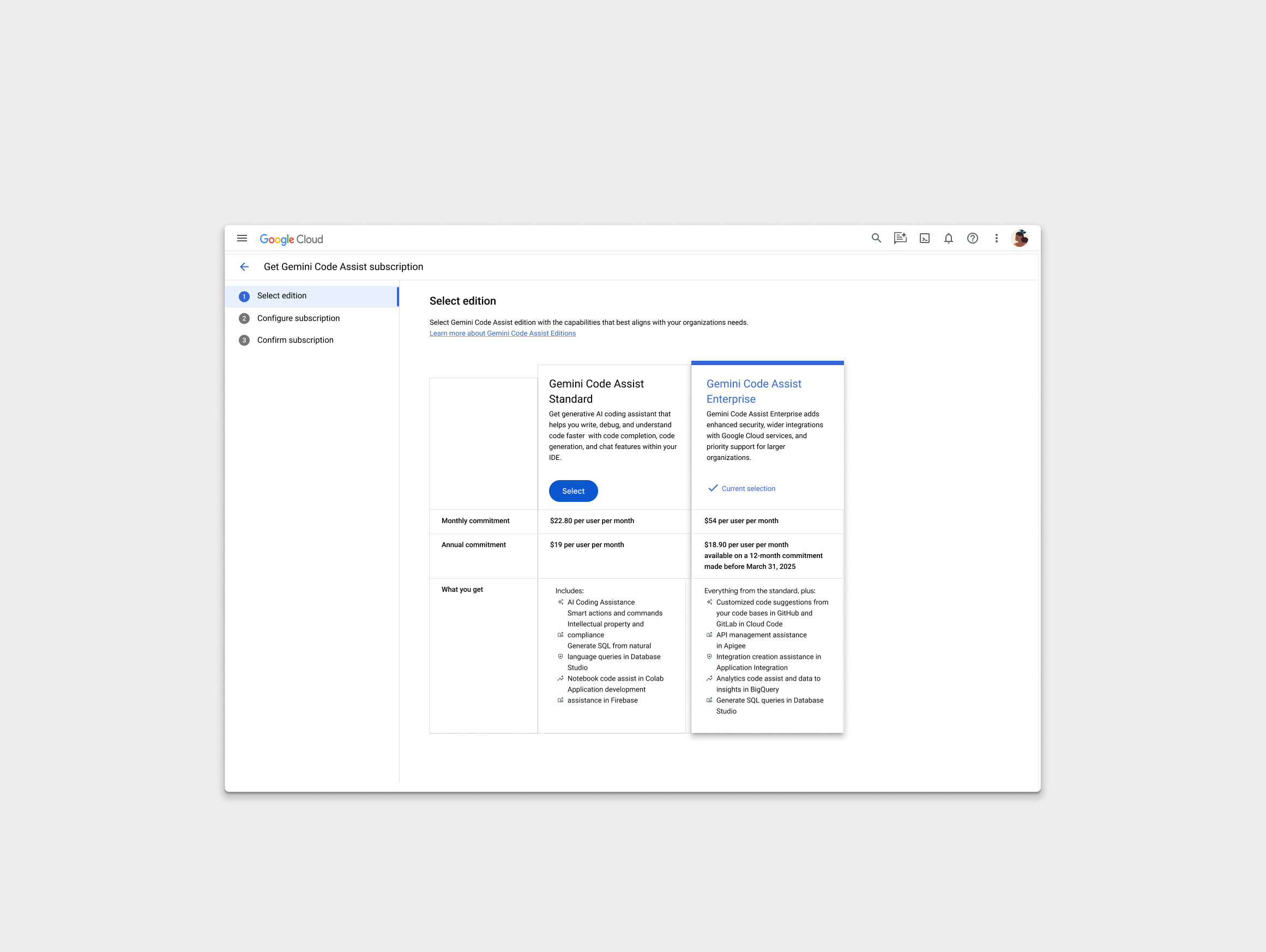
Task: Open the hamburger navigation menu
Action: [242, 239]
